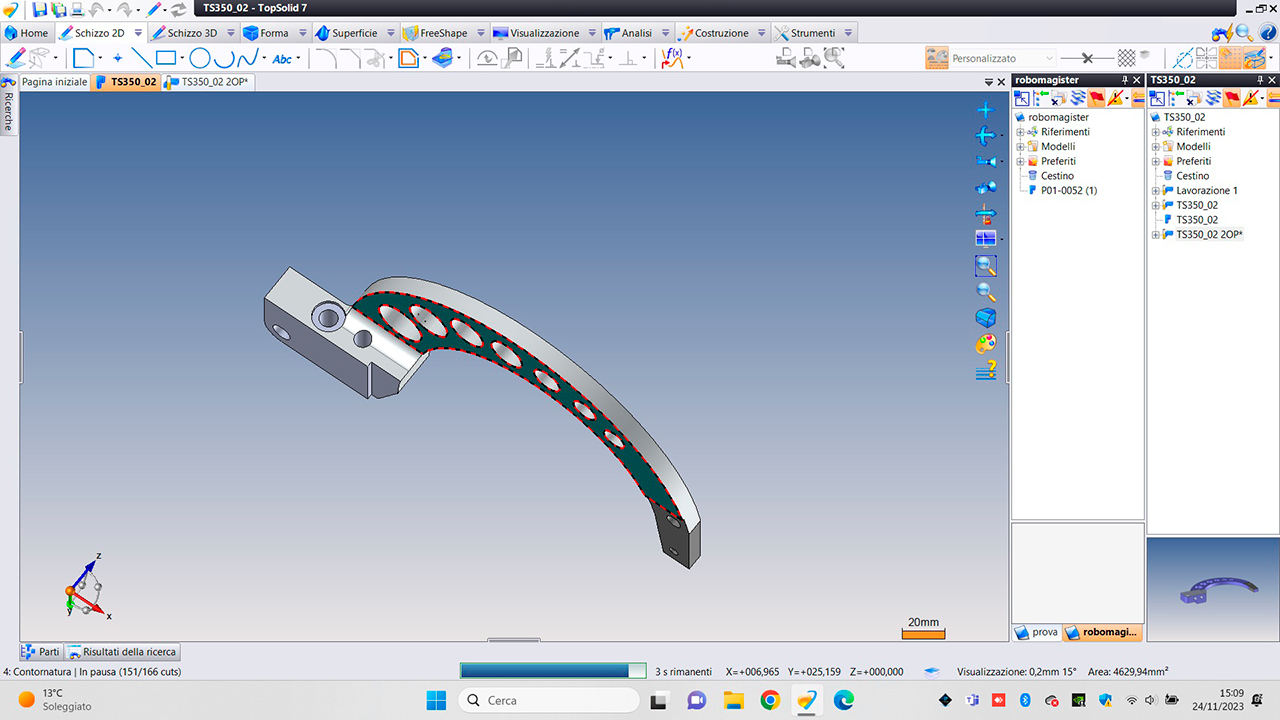Click the Risultati della ricerca button
The width and height of the screenshot is (1280, 720).
tap(124, 652)
